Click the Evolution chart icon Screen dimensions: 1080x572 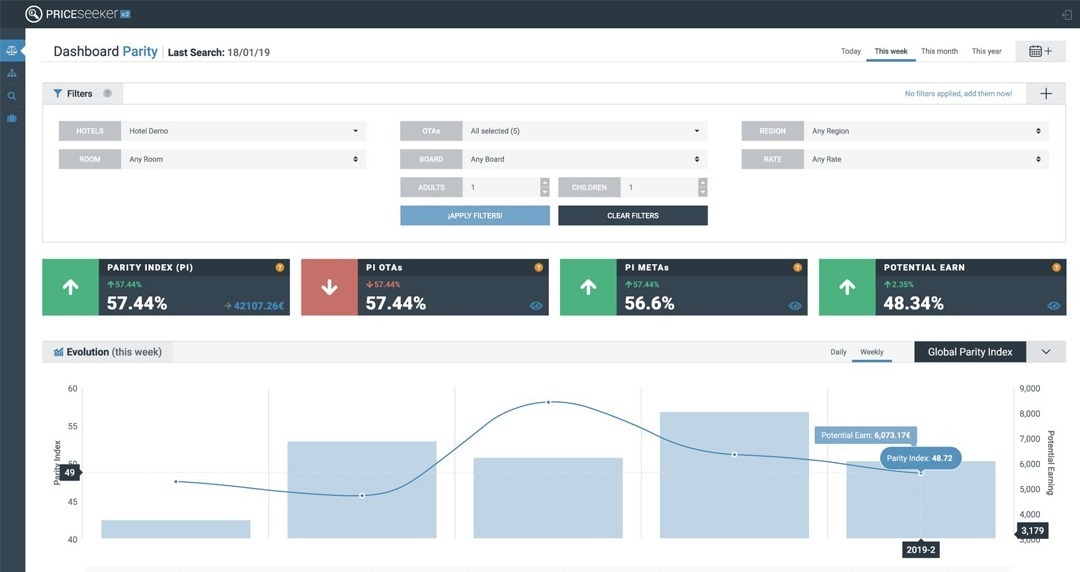[59, 352]
